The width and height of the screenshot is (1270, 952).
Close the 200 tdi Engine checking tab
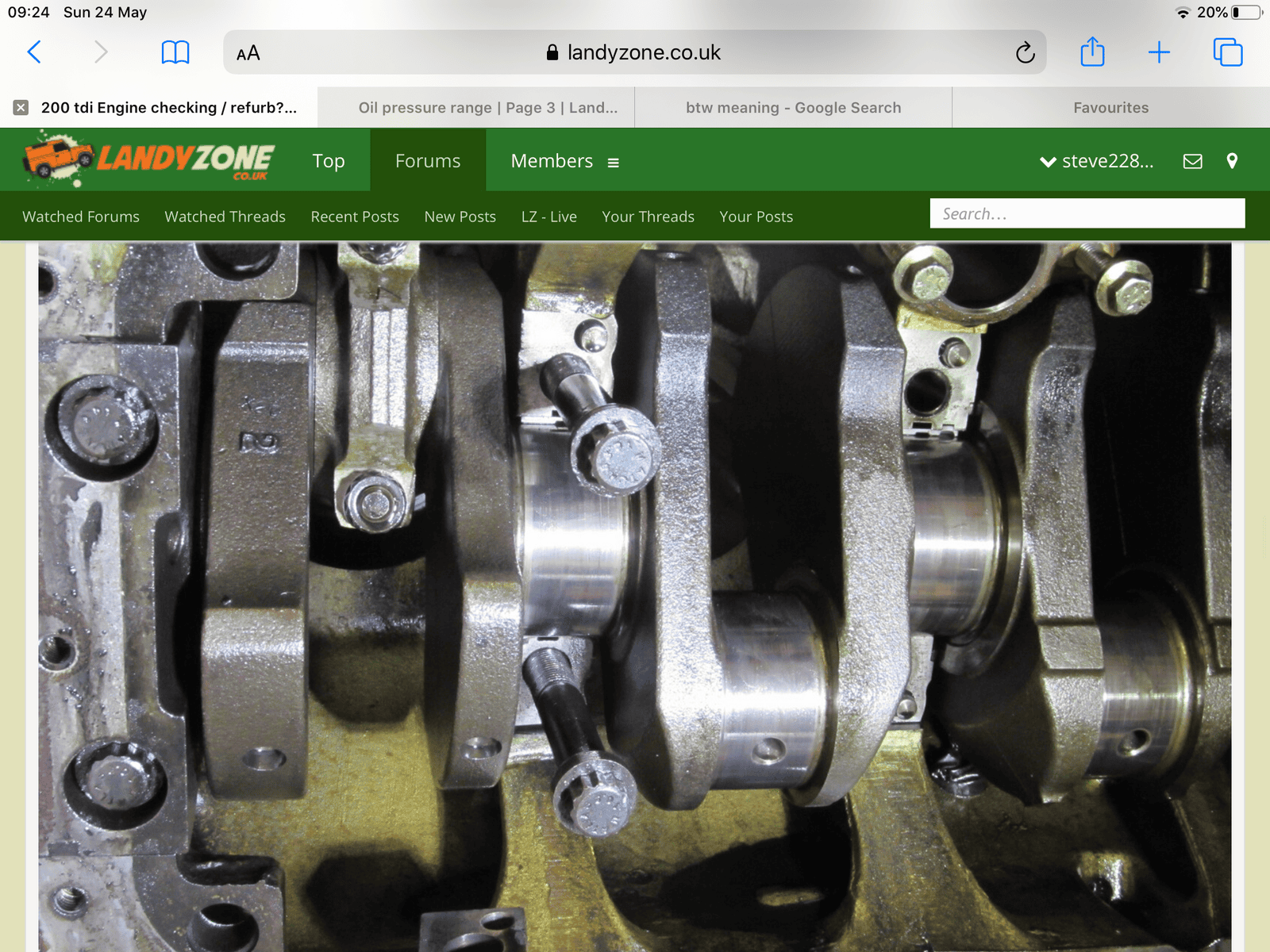pos(21,108)
